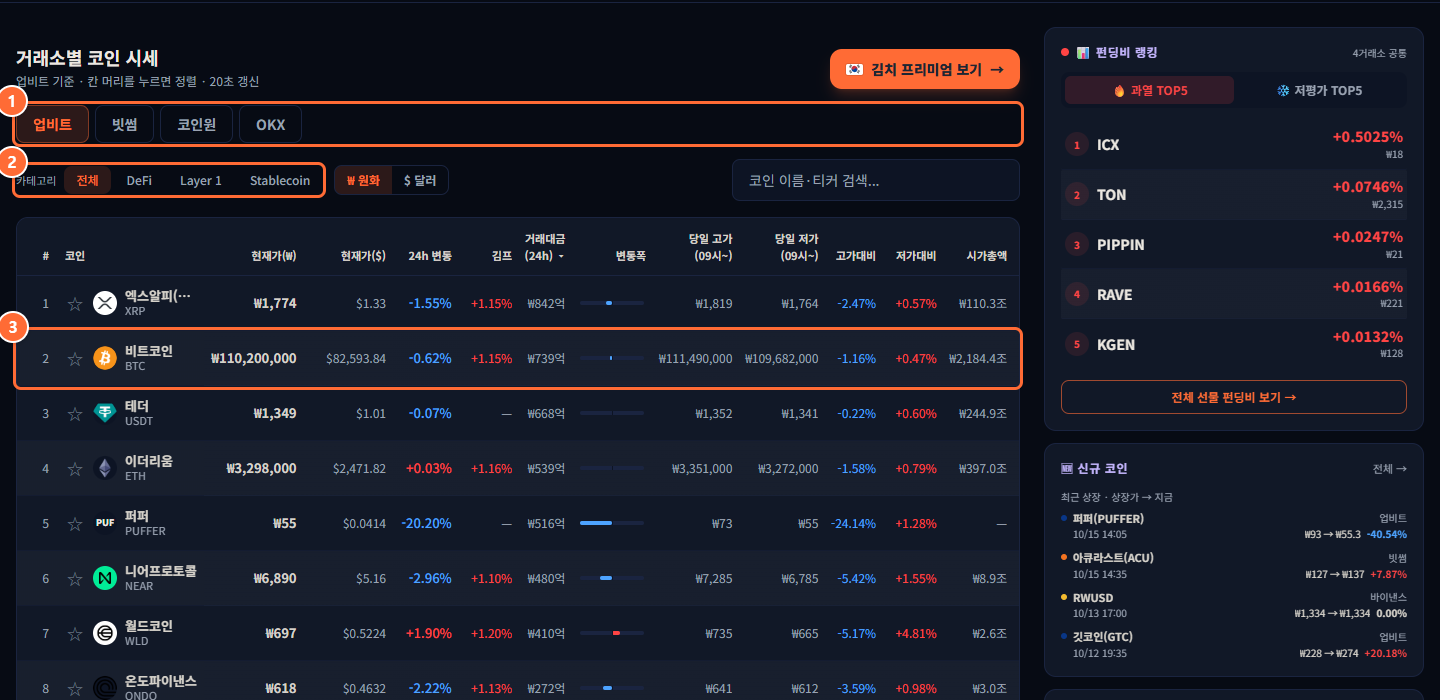
Task: Switch to the OKX exchange tab
Action: (x=270, y=125)
